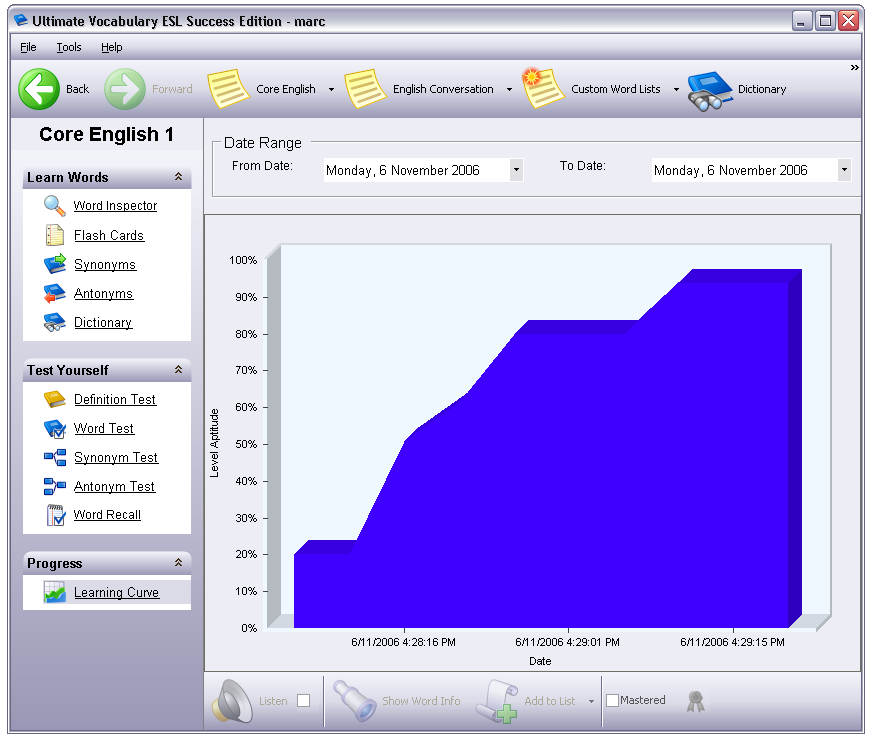Click the Synonym Test diagram icon

coord(55,458)
